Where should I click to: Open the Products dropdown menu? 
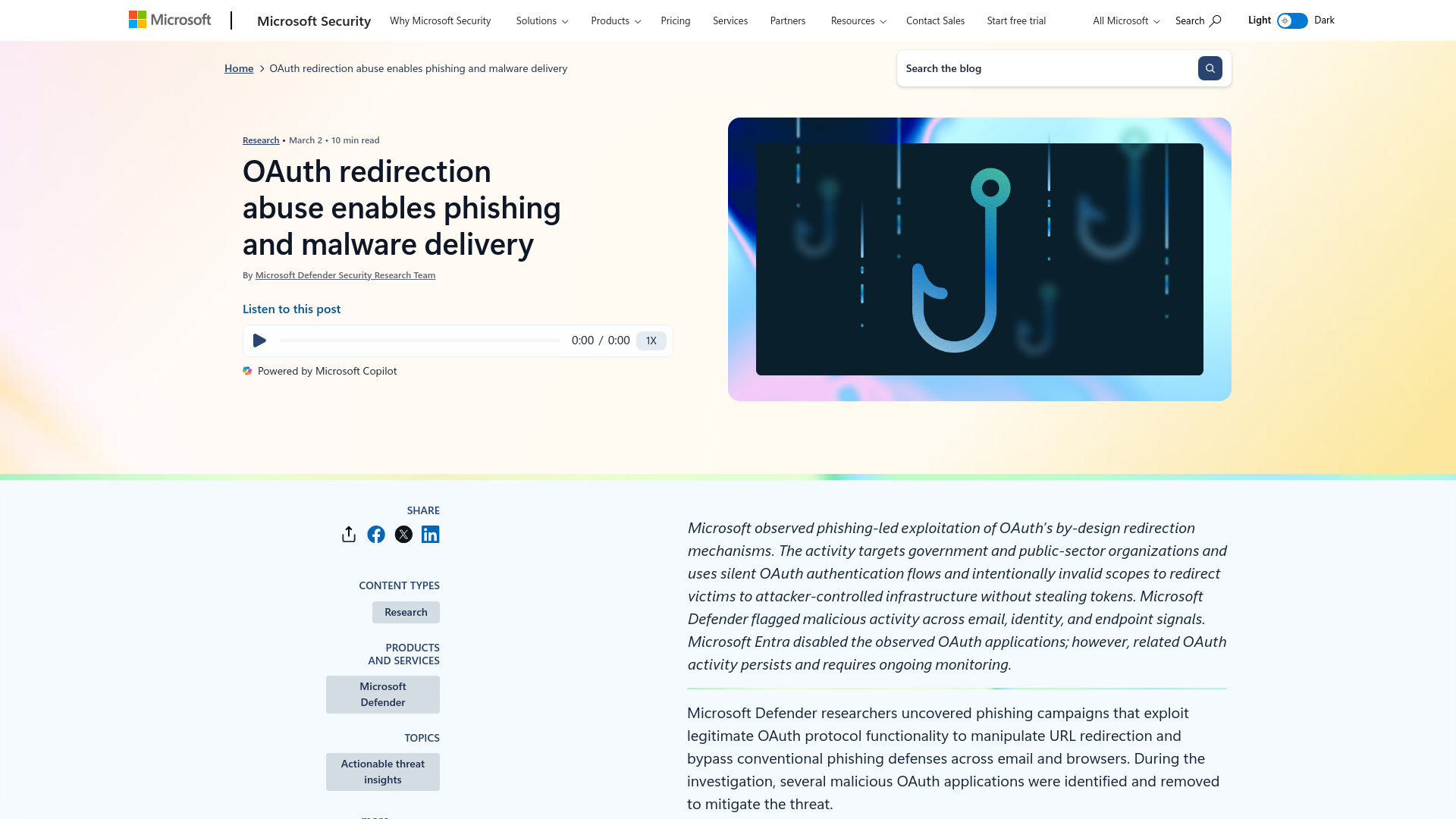click(x=614, y=20)
